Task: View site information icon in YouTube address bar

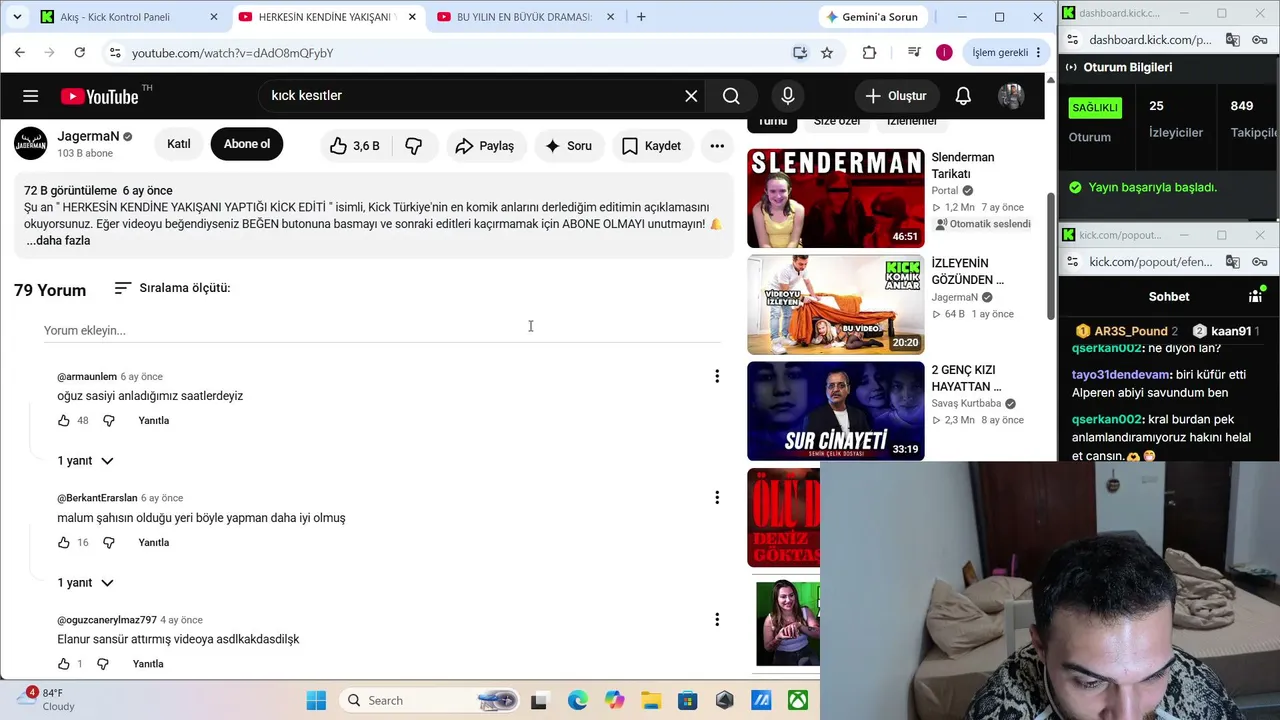Action: click(114, 53)
